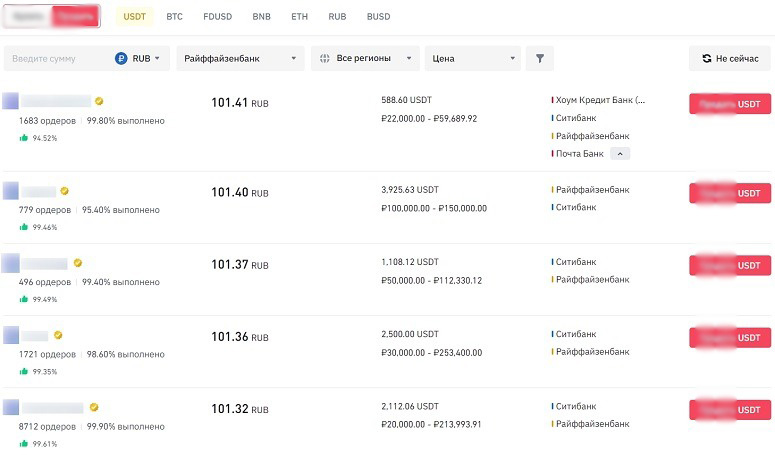The width and height of the screenshot is (775, 455).
Task: Click the refresh icon beside "Не сейчас"
Action: coord(707,59)
